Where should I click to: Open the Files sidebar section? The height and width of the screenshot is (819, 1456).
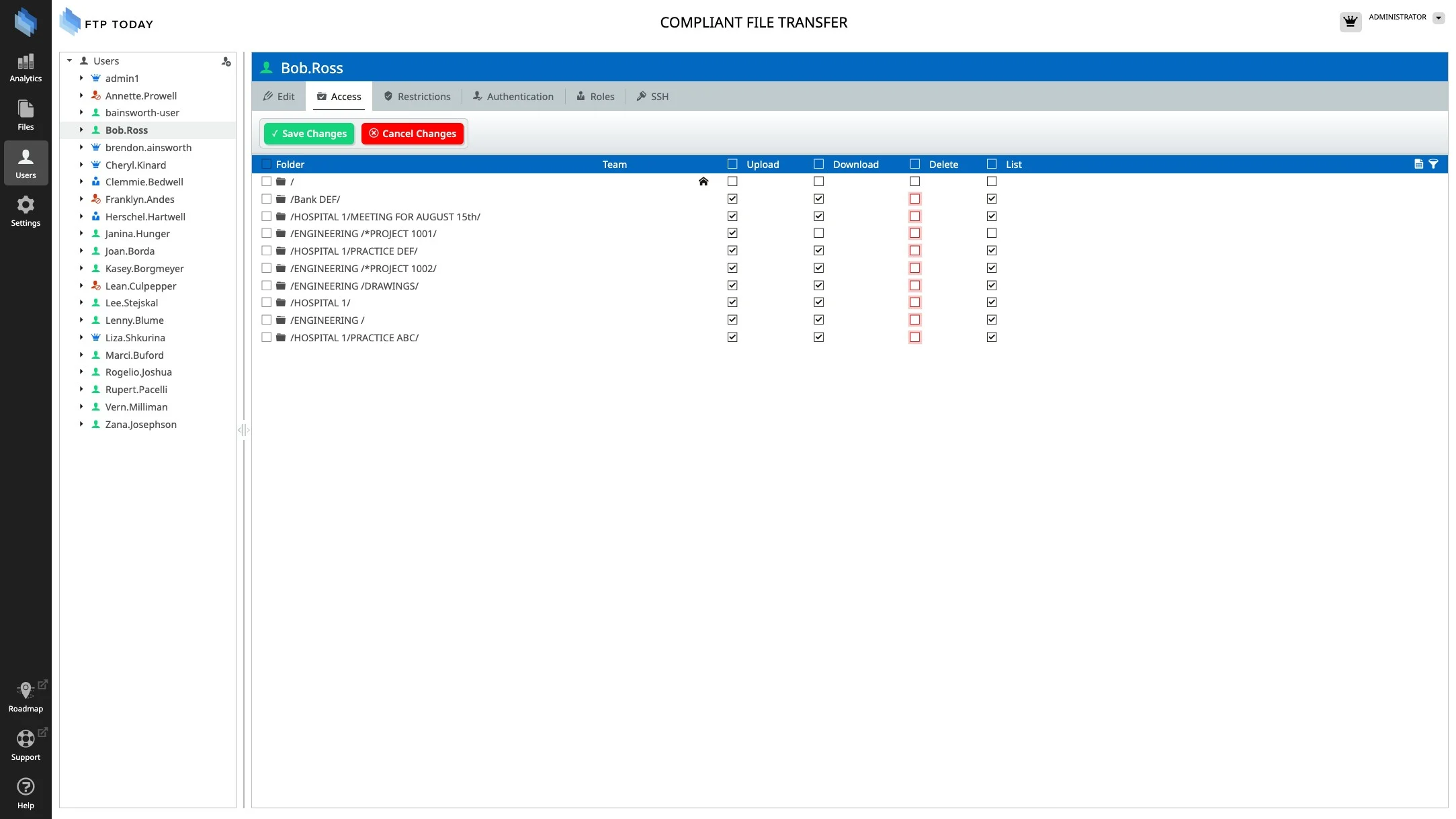click(26, 115)
